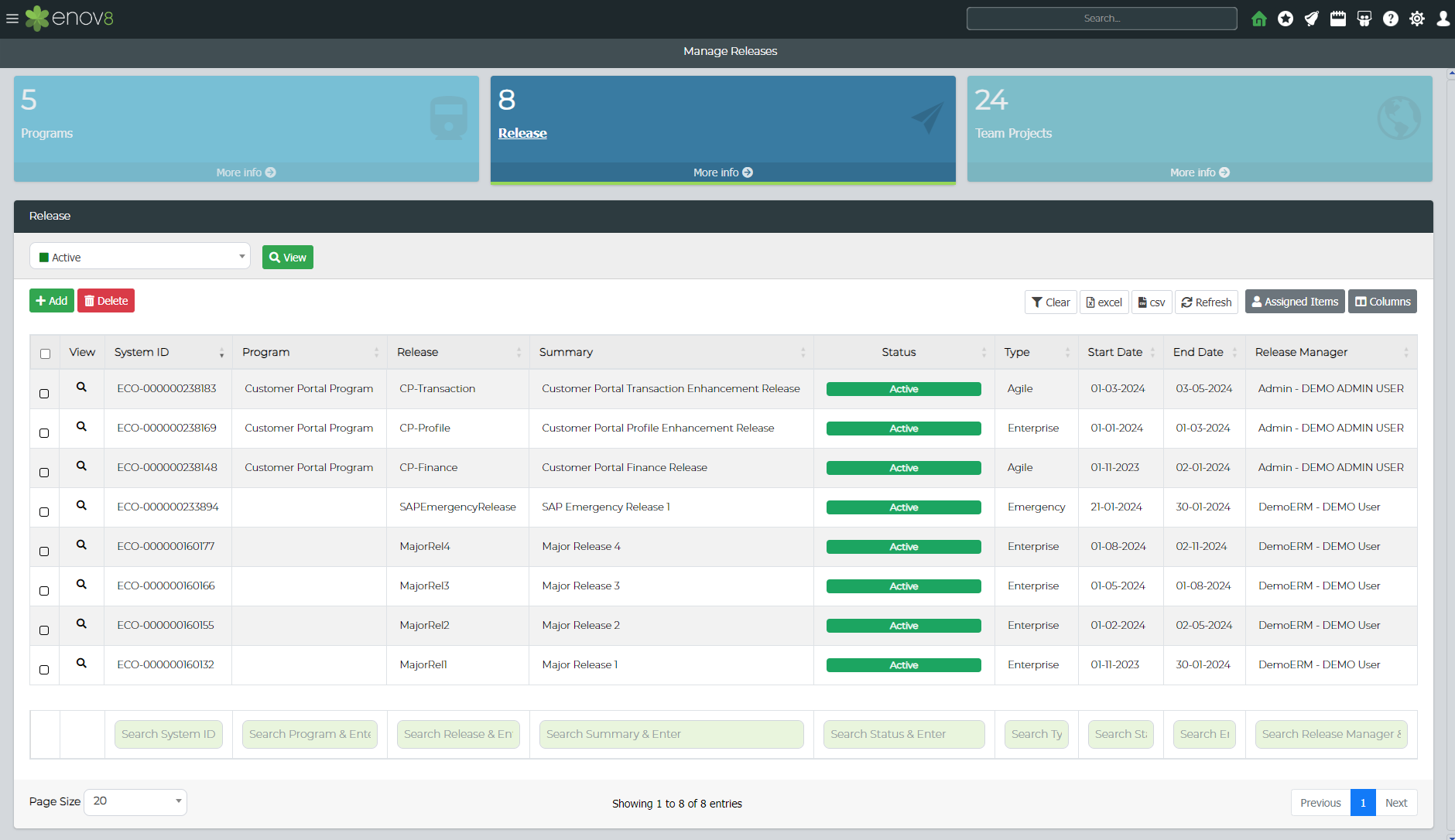Select the Release summary card link
The width and height of the screenshot is (1455, 840).
coord(522,133)
